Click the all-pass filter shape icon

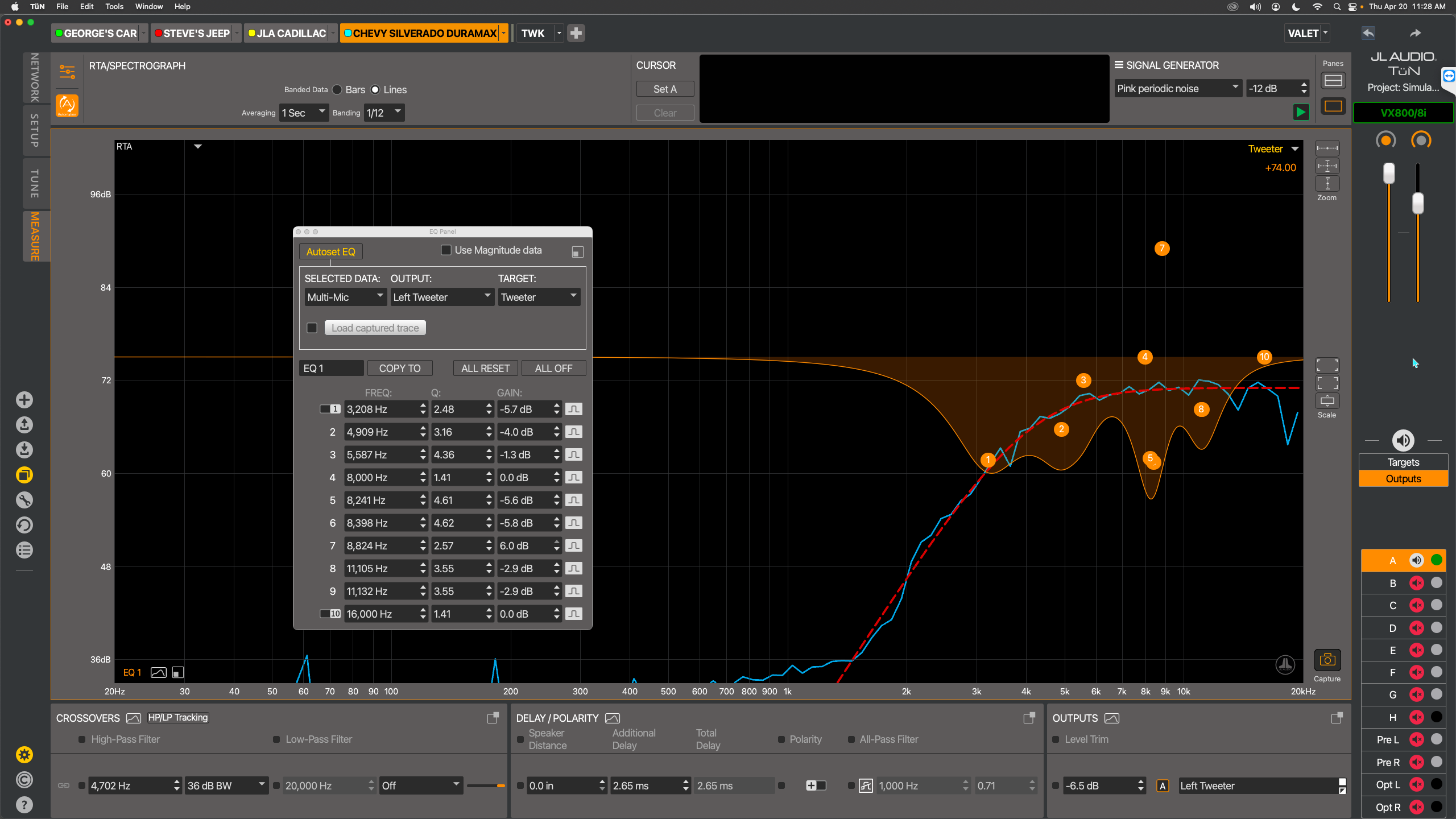click(x=866, y=785)
